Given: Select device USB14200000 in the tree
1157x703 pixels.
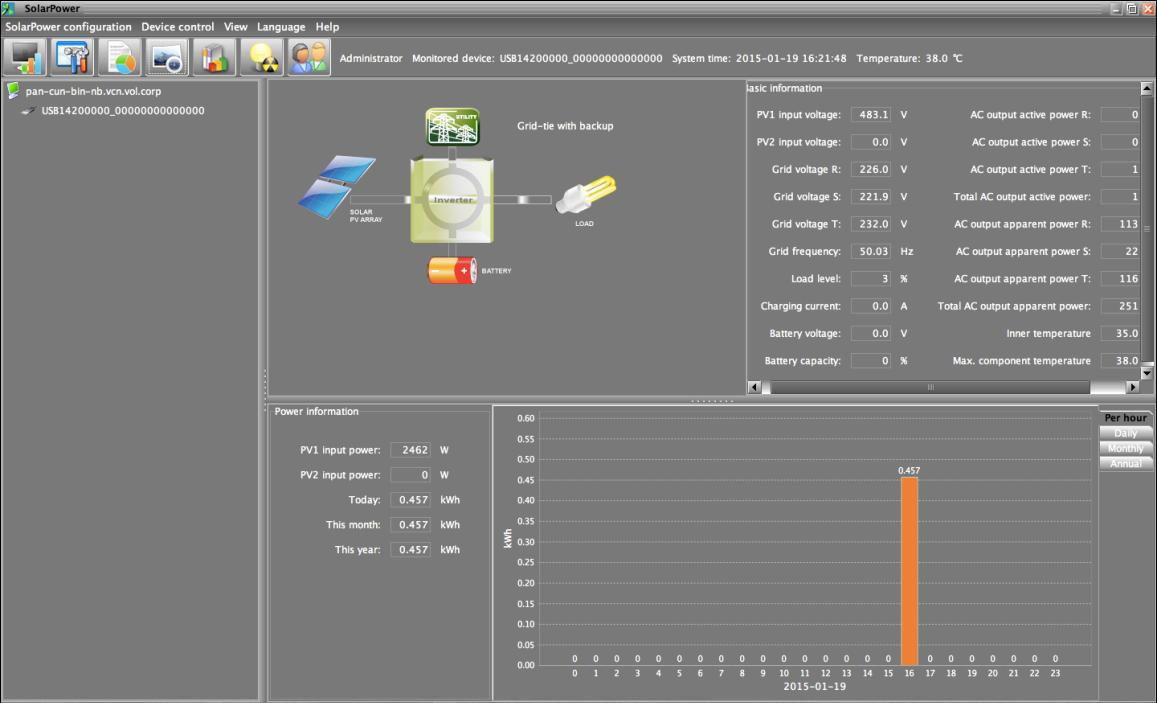Looking at the screenshot, I should (122, 110).
